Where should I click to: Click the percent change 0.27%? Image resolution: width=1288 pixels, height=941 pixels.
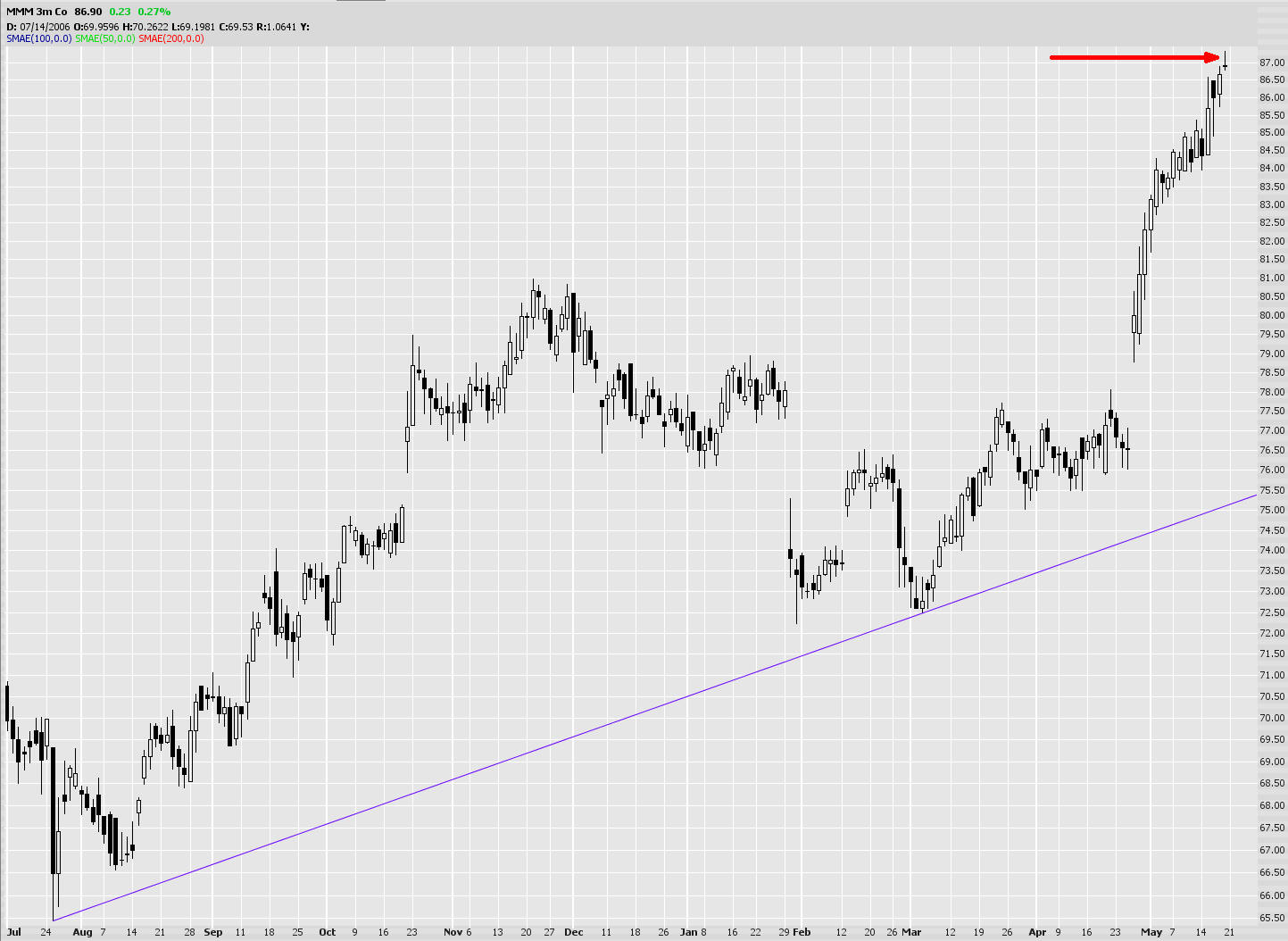point(154,12)
